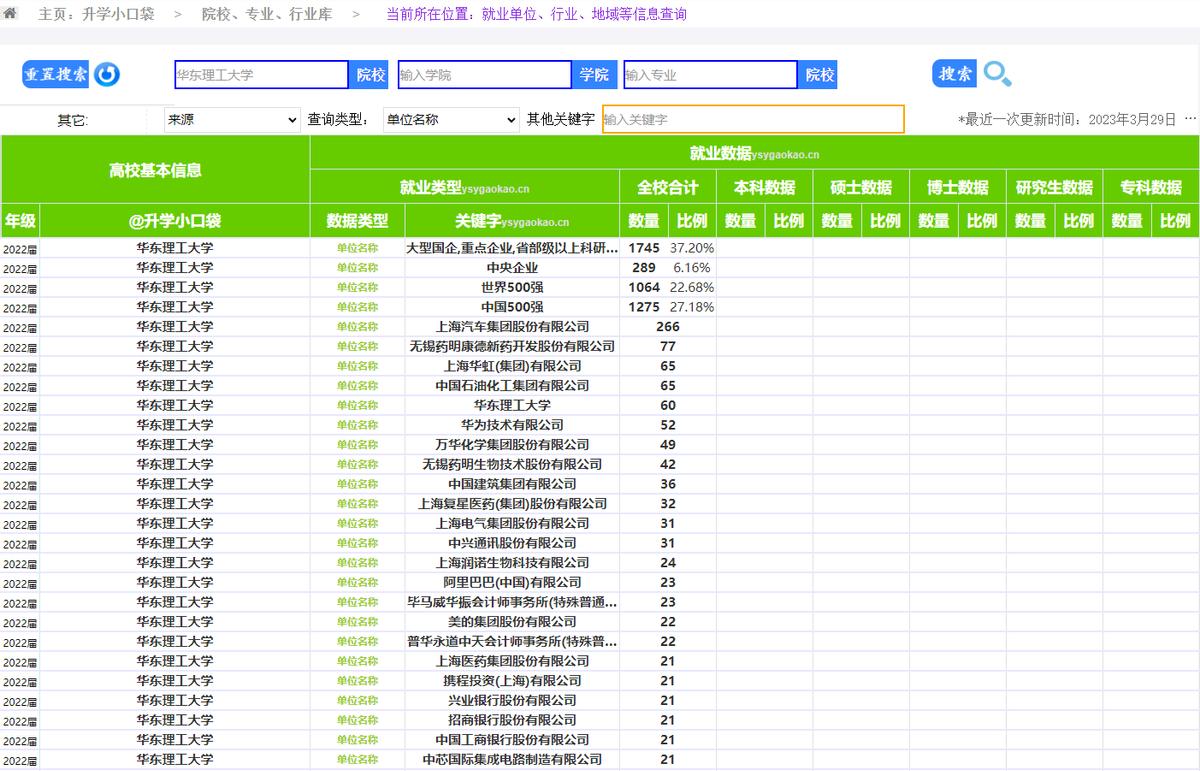1200x771 pixels.
Task: Click 美的集团股份有限公司 cell
Action: tap(512, 622)
